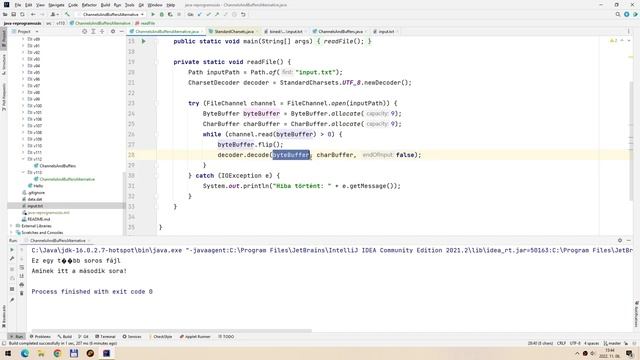
Task: Open the Services tool window
Action: click(x=132, y=337)
